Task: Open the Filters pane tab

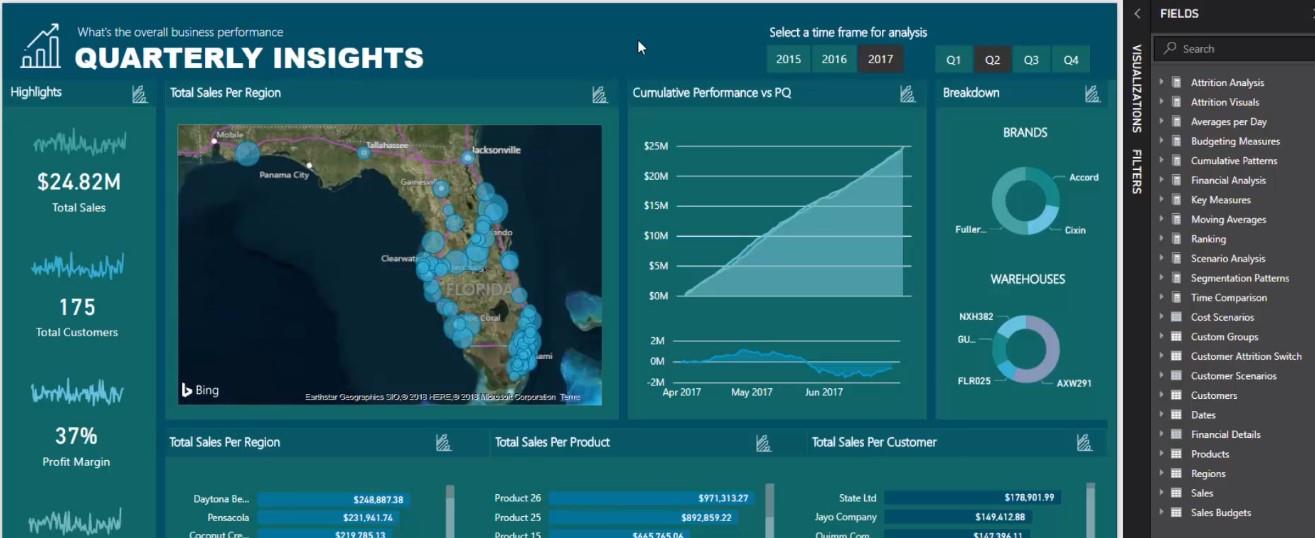Action: [x=1137, y=171]
